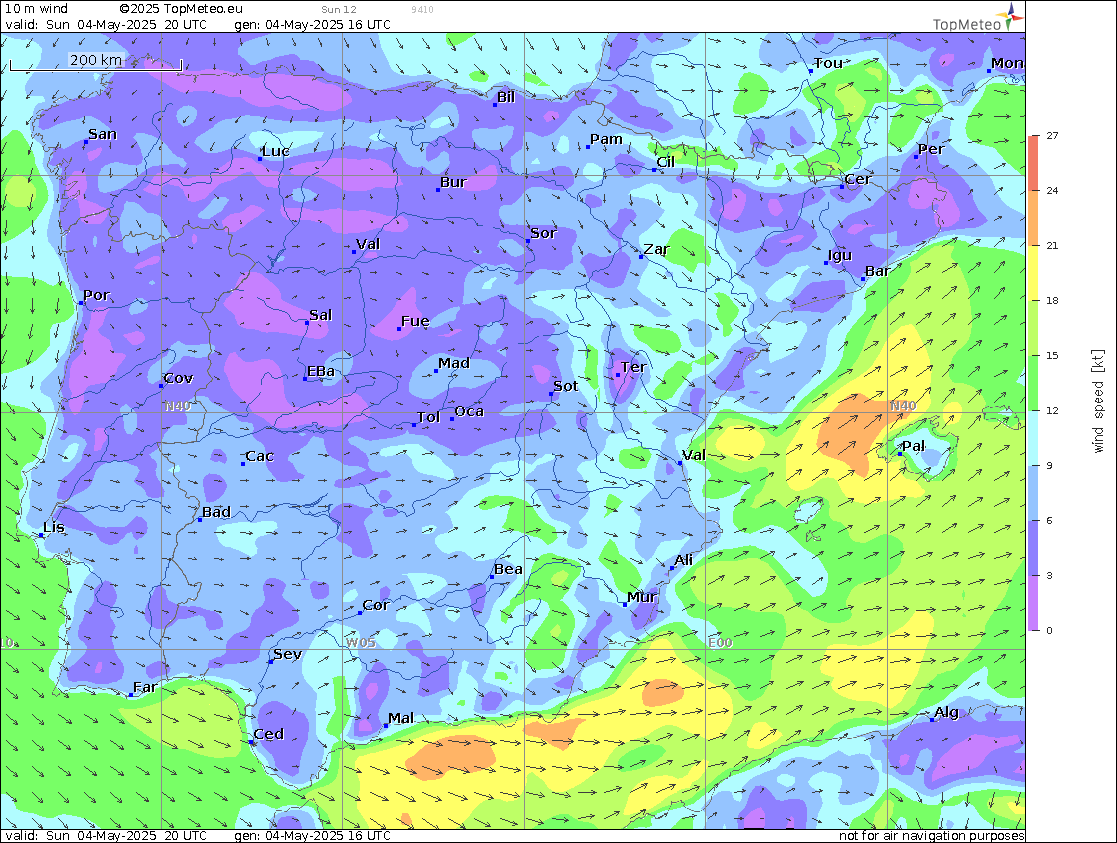Image resolution: width=1117 pixels, height=843 pixels.
Task: Click the legend tick value 24
Action: click(x=1052, y=190)
